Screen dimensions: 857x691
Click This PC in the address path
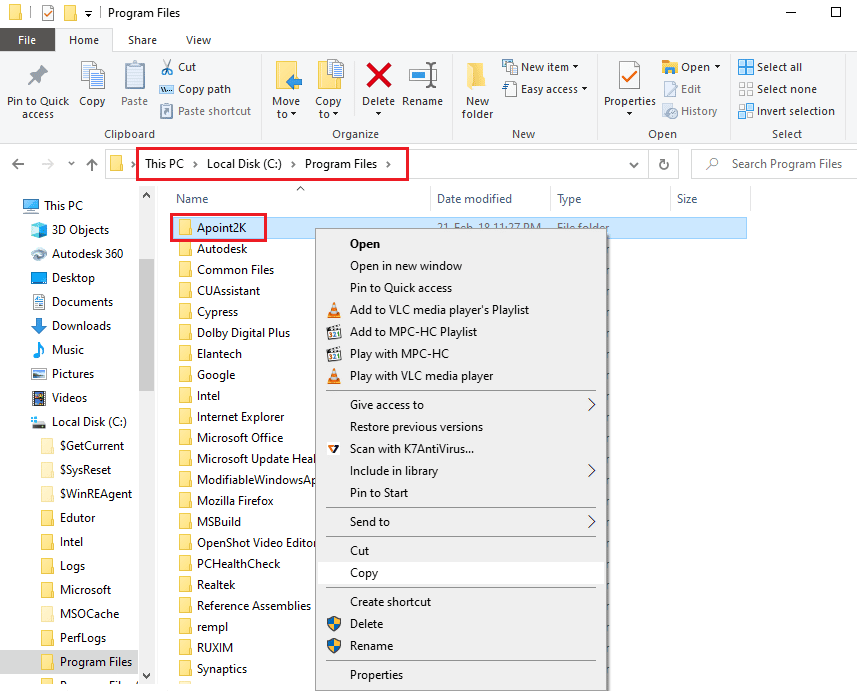click(164, 164)
